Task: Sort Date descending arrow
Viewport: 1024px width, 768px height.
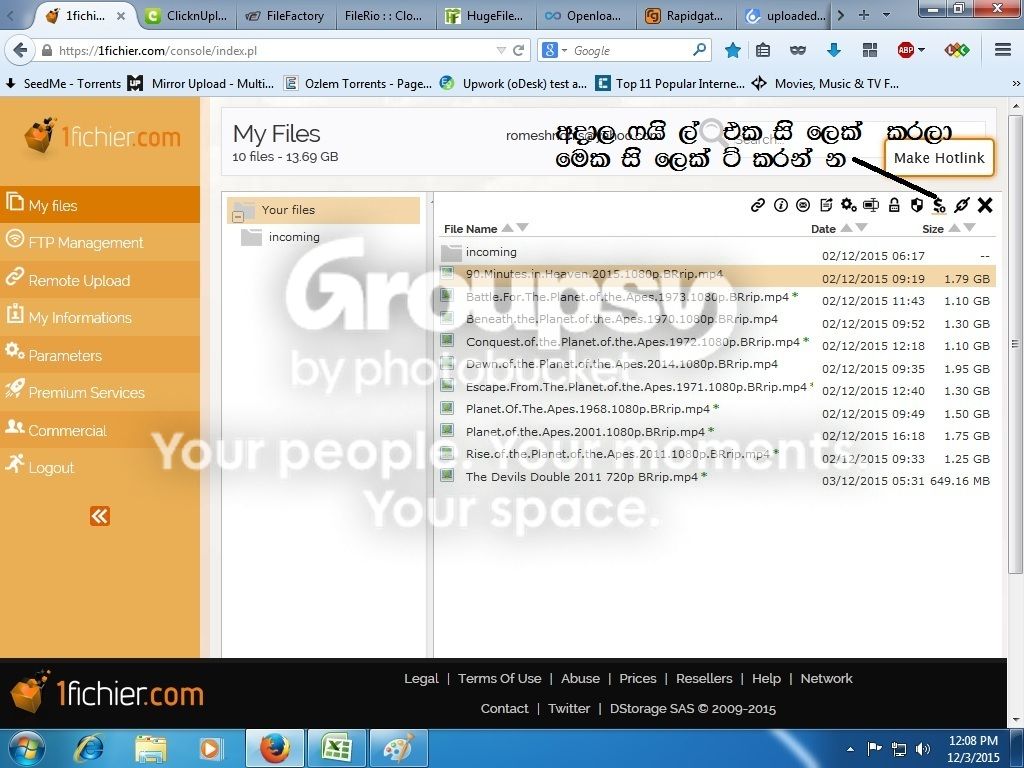Action: (x=861, y=227)
